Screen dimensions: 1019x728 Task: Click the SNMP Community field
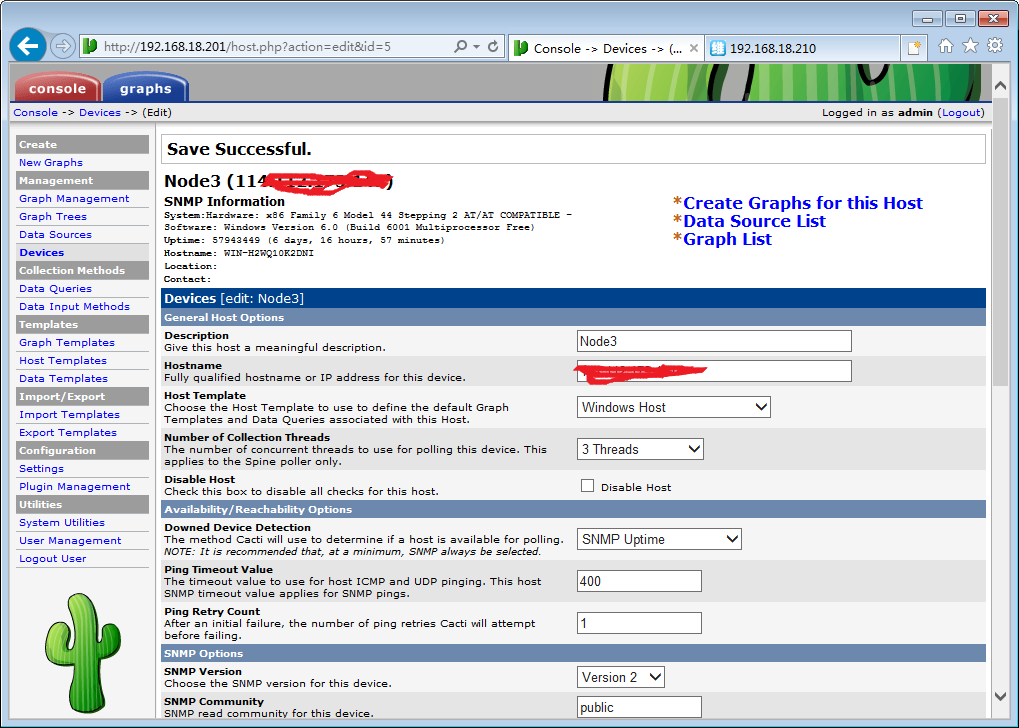(639, 707)
